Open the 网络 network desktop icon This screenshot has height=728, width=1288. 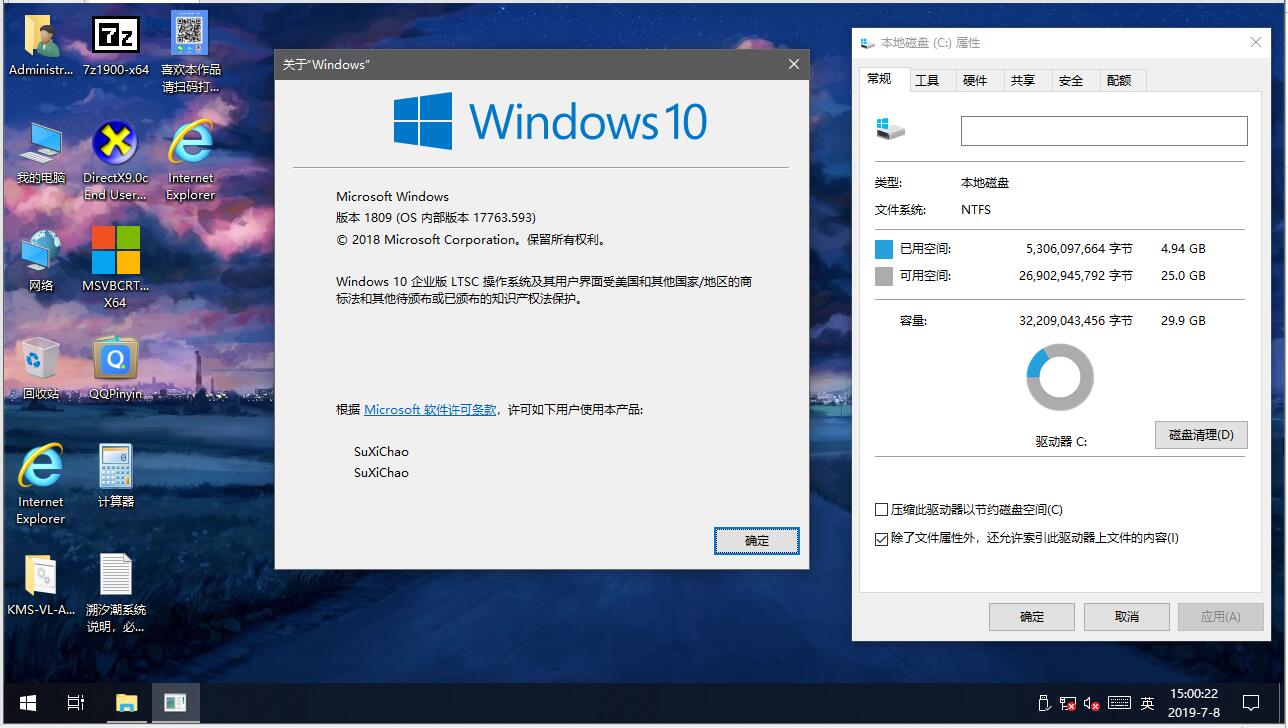tap(41, 260)
